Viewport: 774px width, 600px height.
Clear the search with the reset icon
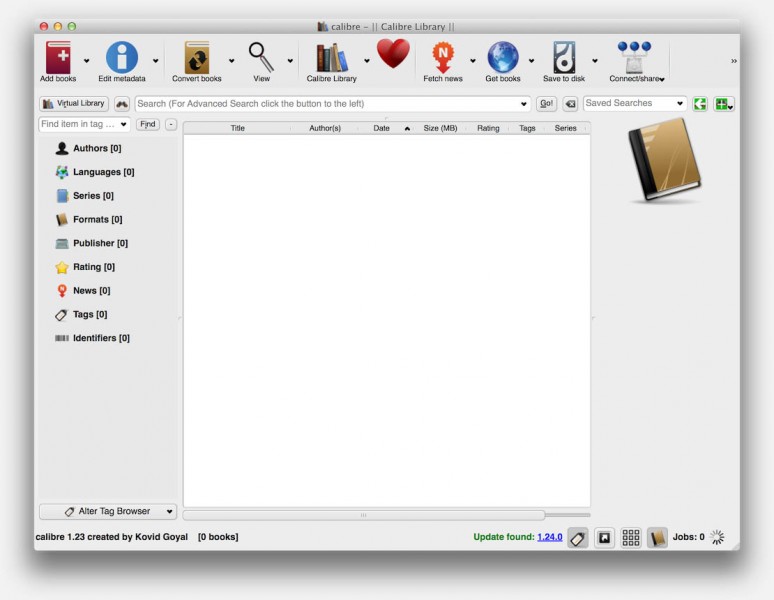coord(570,104)
